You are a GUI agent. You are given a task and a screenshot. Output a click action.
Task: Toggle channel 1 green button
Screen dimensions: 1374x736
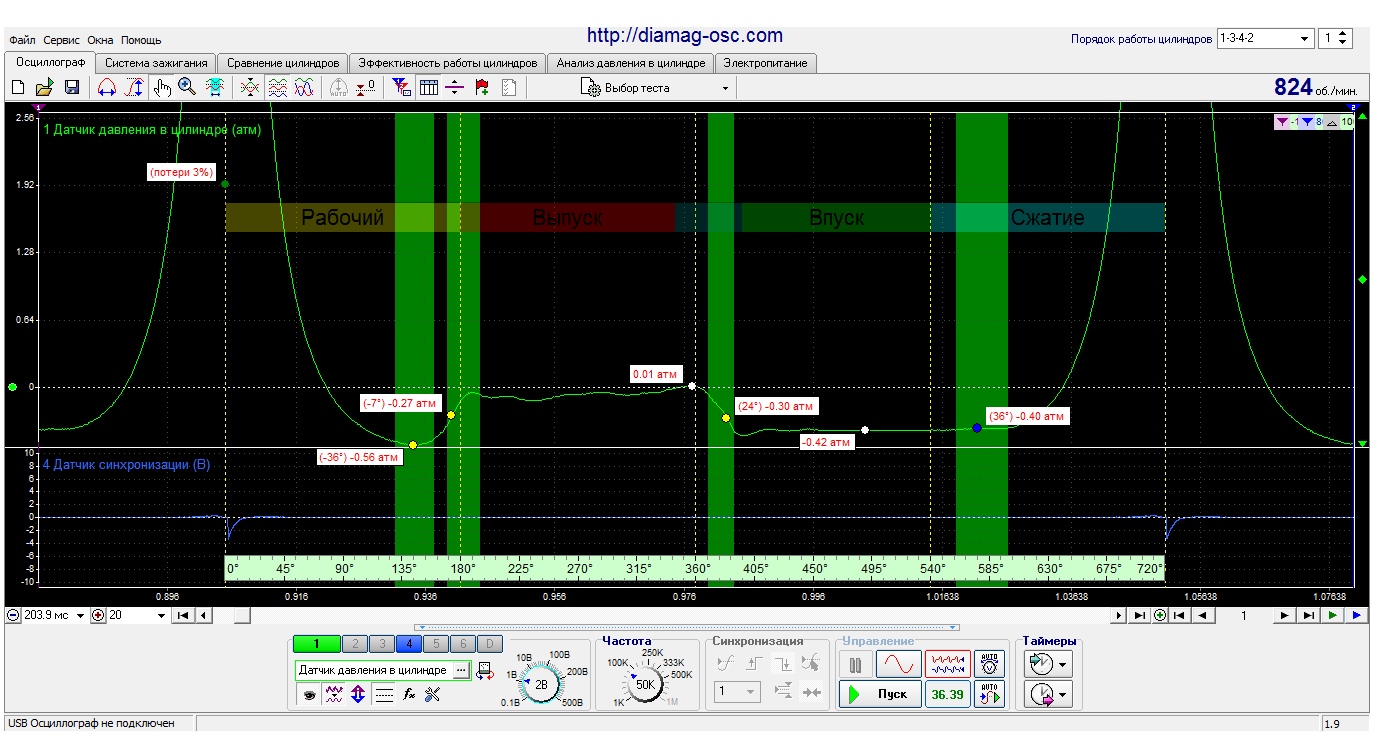[316, 644]
